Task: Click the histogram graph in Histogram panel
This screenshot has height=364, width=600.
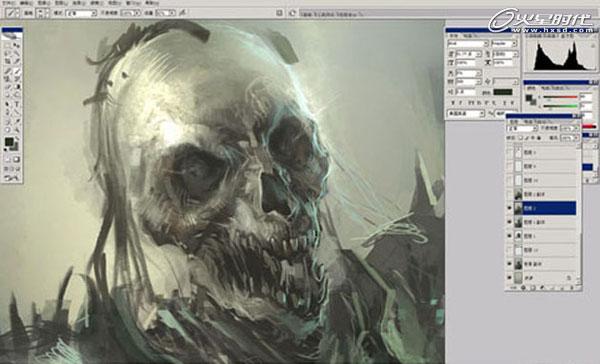Action: tap(562, 55)
